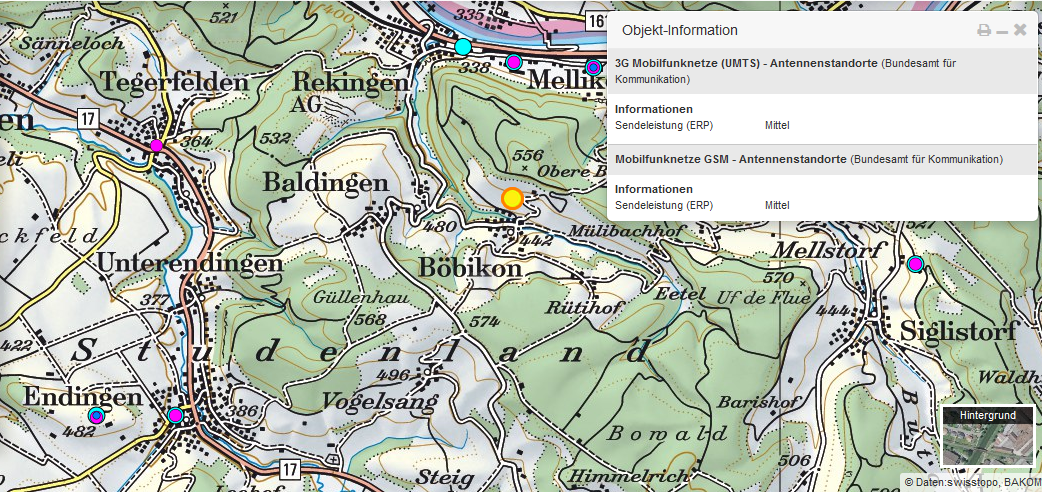Click the Mobilfunknetze GSM layer header
The image size is (1042, 492).
point(824,160)
